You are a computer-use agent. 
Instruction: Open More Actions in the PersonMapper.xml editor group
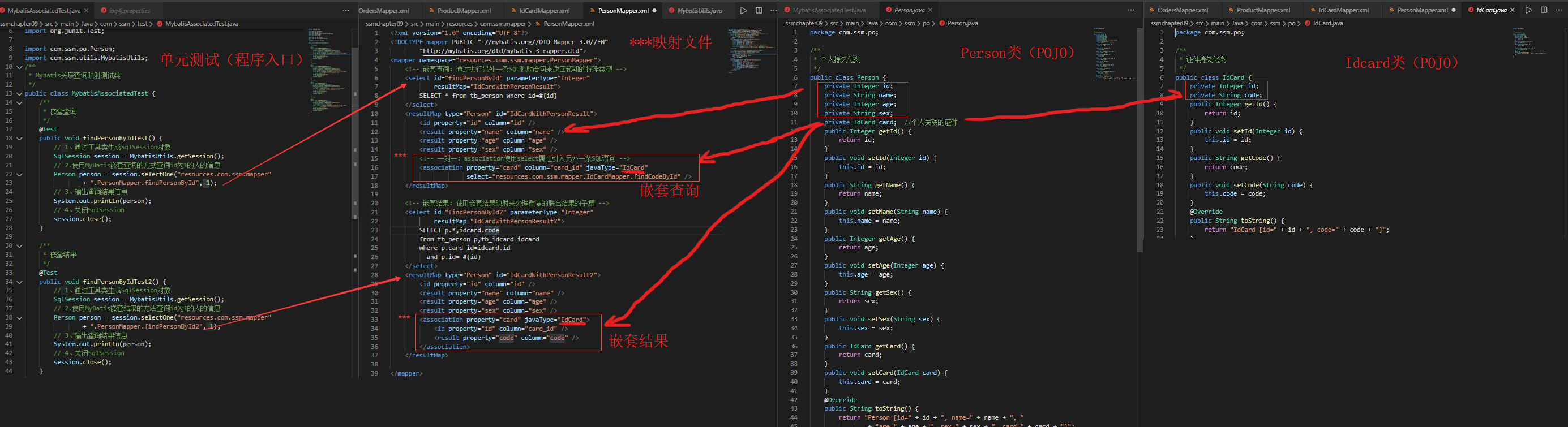tap(773, 10)
